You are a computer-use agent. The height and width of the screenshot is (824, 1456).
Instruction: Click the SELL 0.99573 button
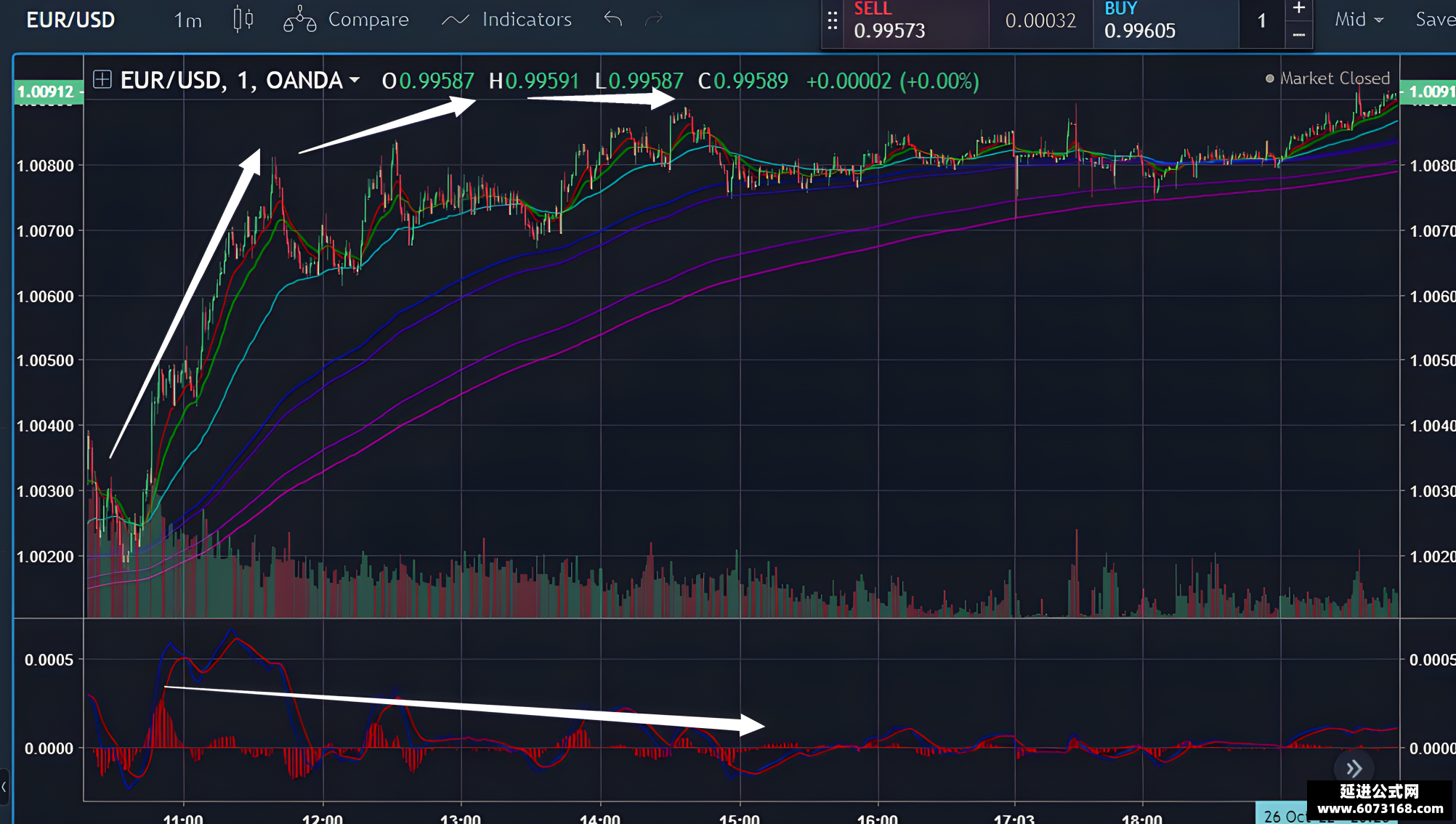pos(915,23)
